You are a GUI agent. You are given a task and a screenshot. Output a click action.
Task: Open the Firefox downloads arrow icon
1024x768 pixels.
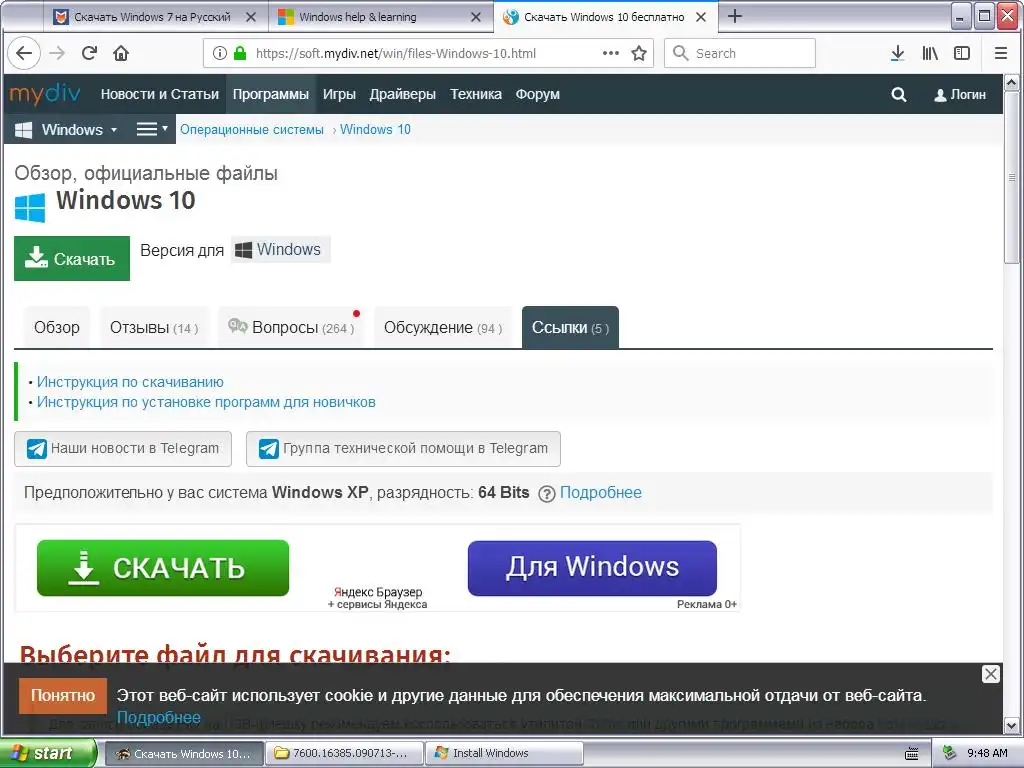tap(898, 53)
